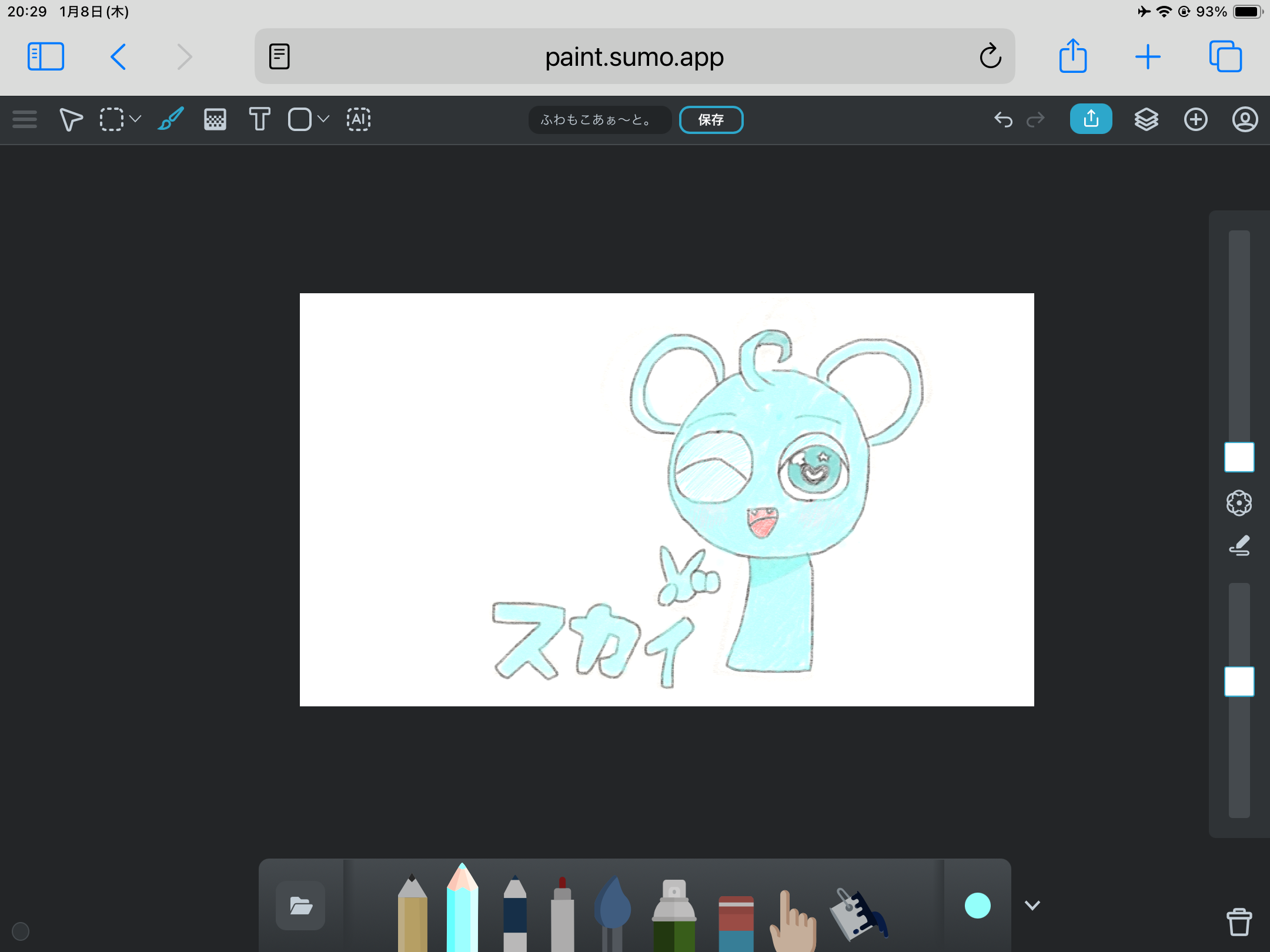Click the 保存 save button
Screen dimensions: 1270x952
711,120
